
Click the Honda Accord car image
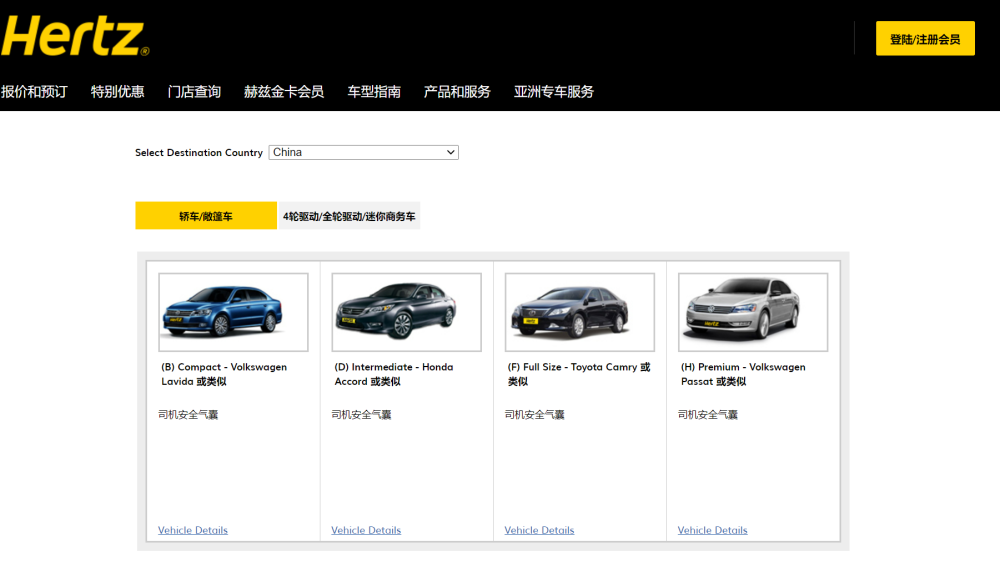[406, 313]
